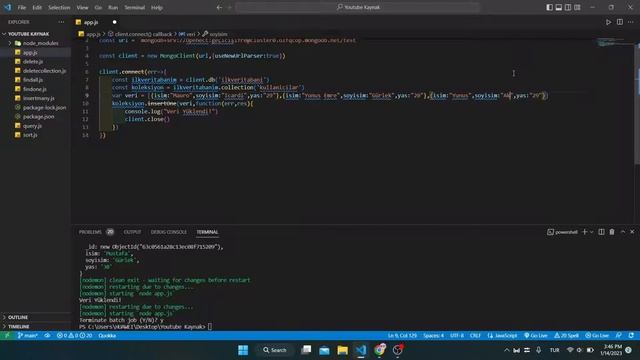640x360 pixels.
Task: Change CRLF end of line sequence
Action: (475, 336)
